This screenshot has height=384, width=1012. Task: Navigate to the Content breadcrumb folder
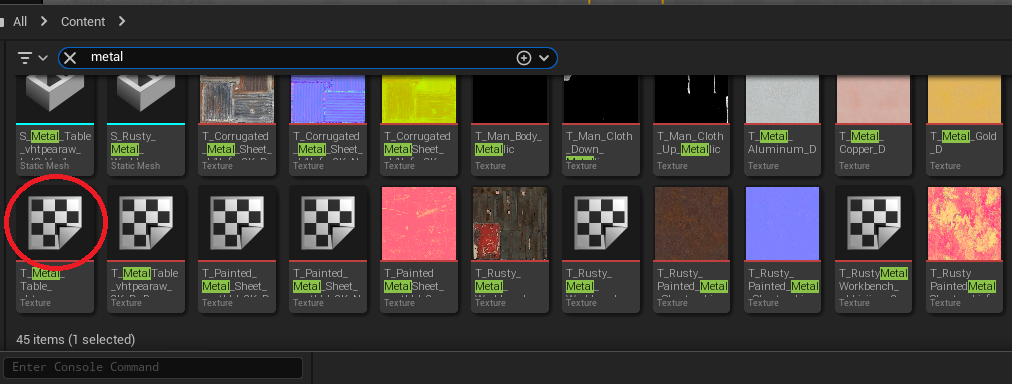(83, 22)
